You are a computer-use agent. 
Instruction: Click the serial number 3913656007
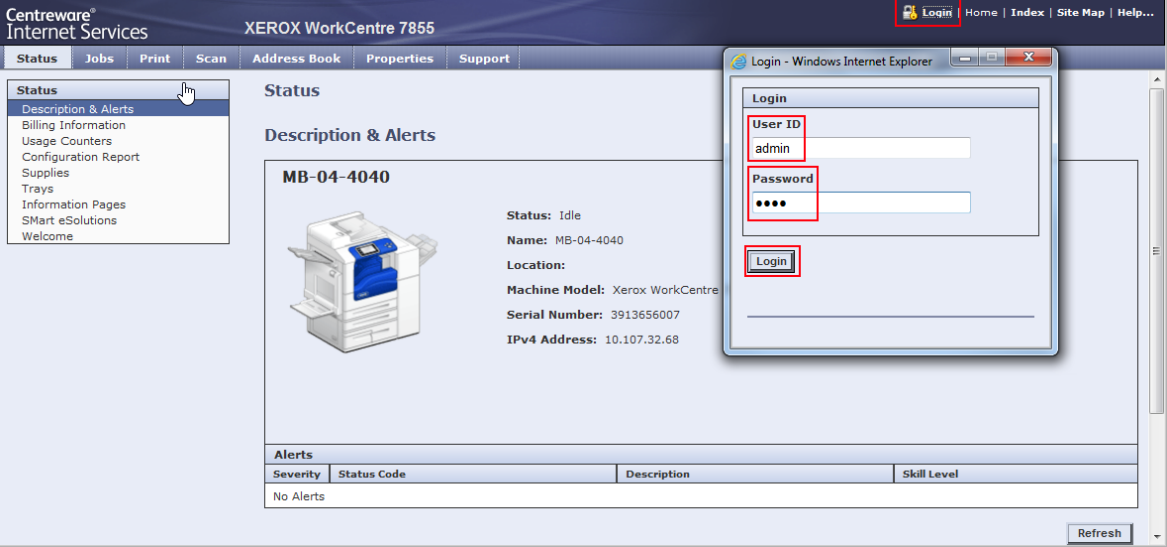645,315
